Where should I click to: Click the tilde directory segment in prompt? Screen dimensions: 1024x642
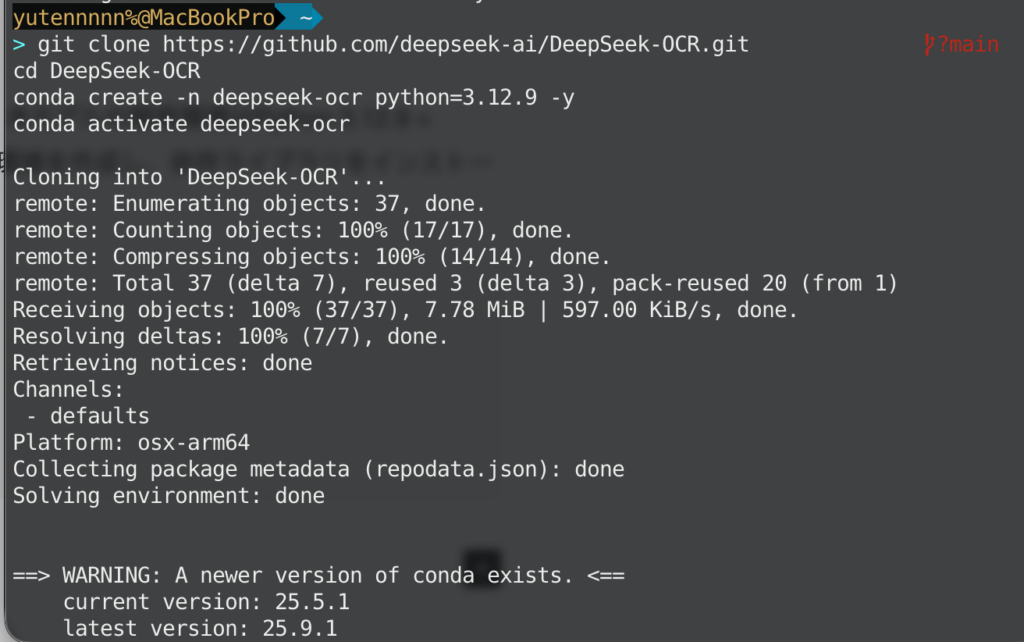(304, 19)
